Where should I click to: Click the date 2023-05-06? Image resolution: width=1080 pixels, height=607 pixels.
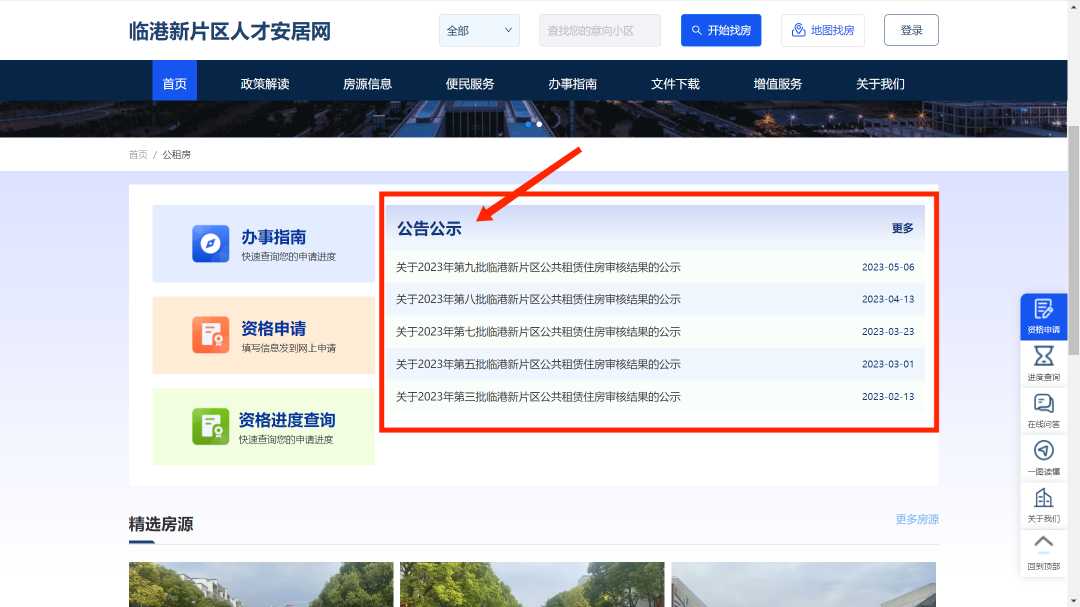[x=888, y=267]
